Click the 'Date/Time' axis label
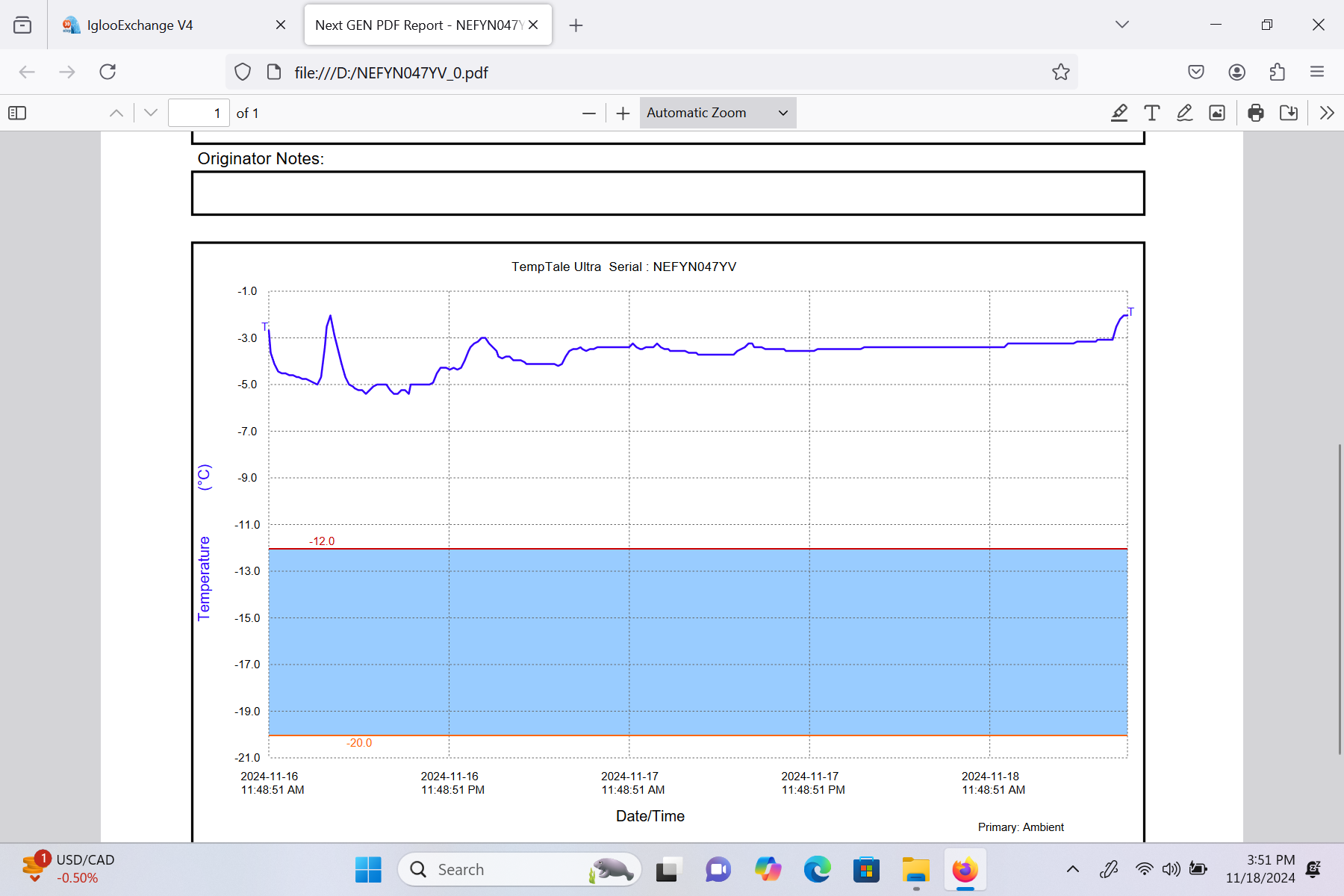This screenshot has height=896, width=1344. [650, 816]
